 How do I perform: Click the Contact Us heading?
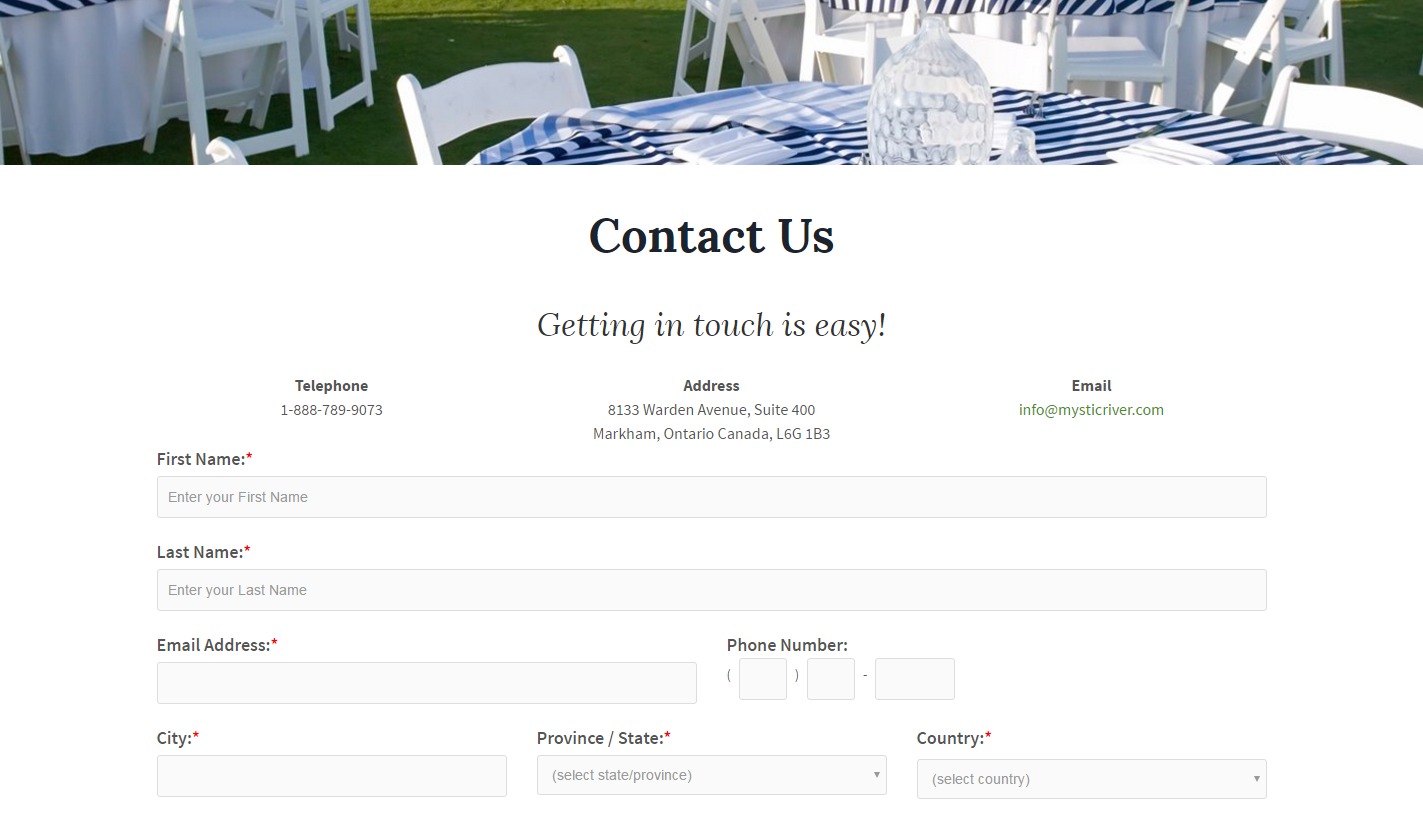(711, 236)
